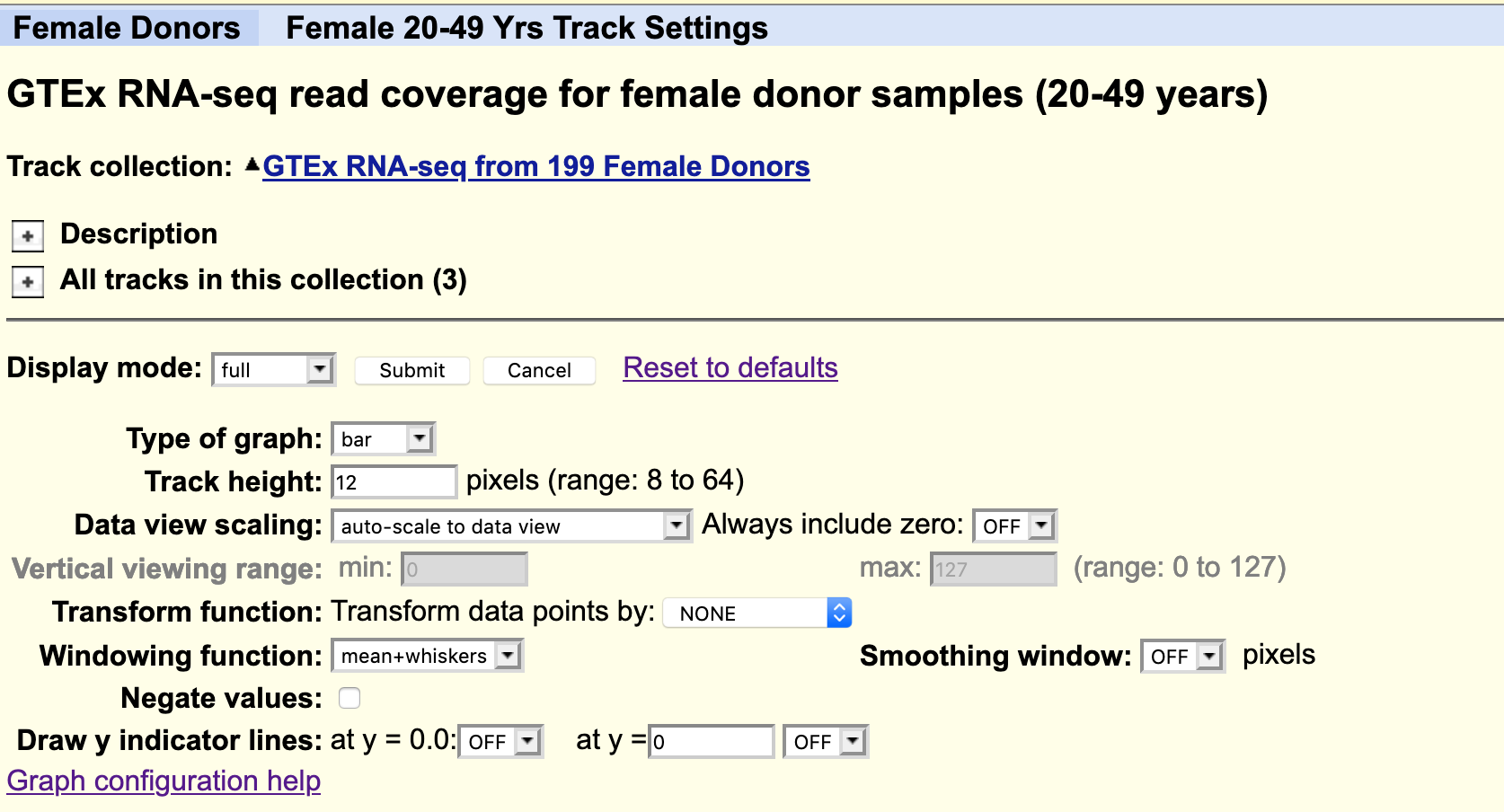Click the up-arrow icon beside Track collection

(252, 165)
